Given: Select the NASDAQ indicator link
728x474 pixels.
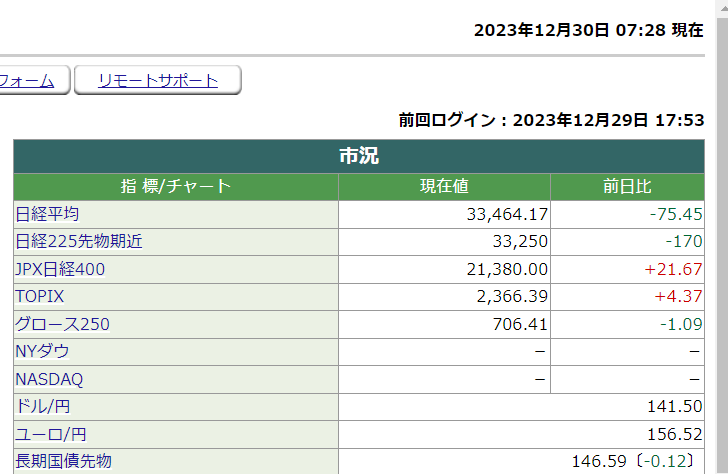Looking at the screenshot, I should click(x=49, y=379).
